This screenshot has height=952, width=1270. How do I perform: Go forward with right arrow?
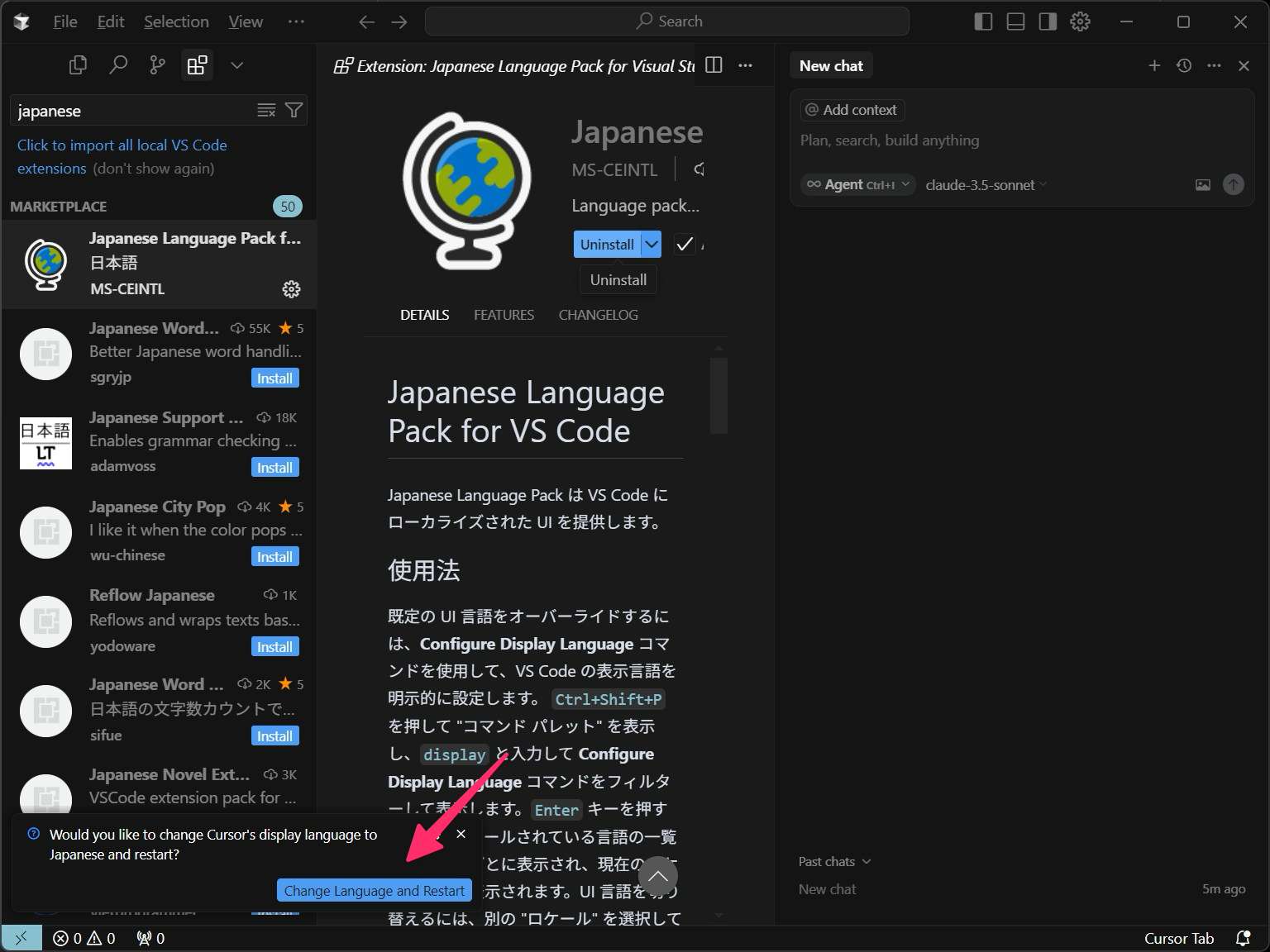click(x=399, y=21)
